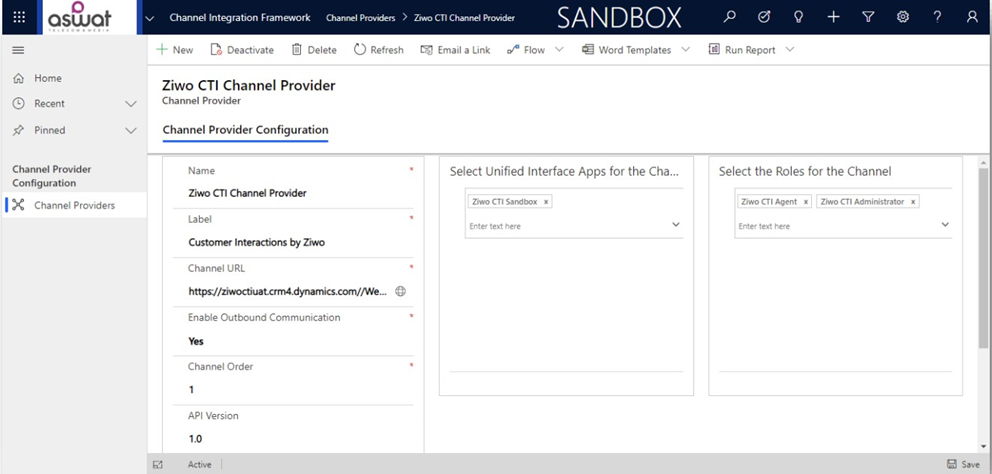Open the task flow checkmark icon
The height and width of the screenshot is (474, 992).
[x=764, y=17]
